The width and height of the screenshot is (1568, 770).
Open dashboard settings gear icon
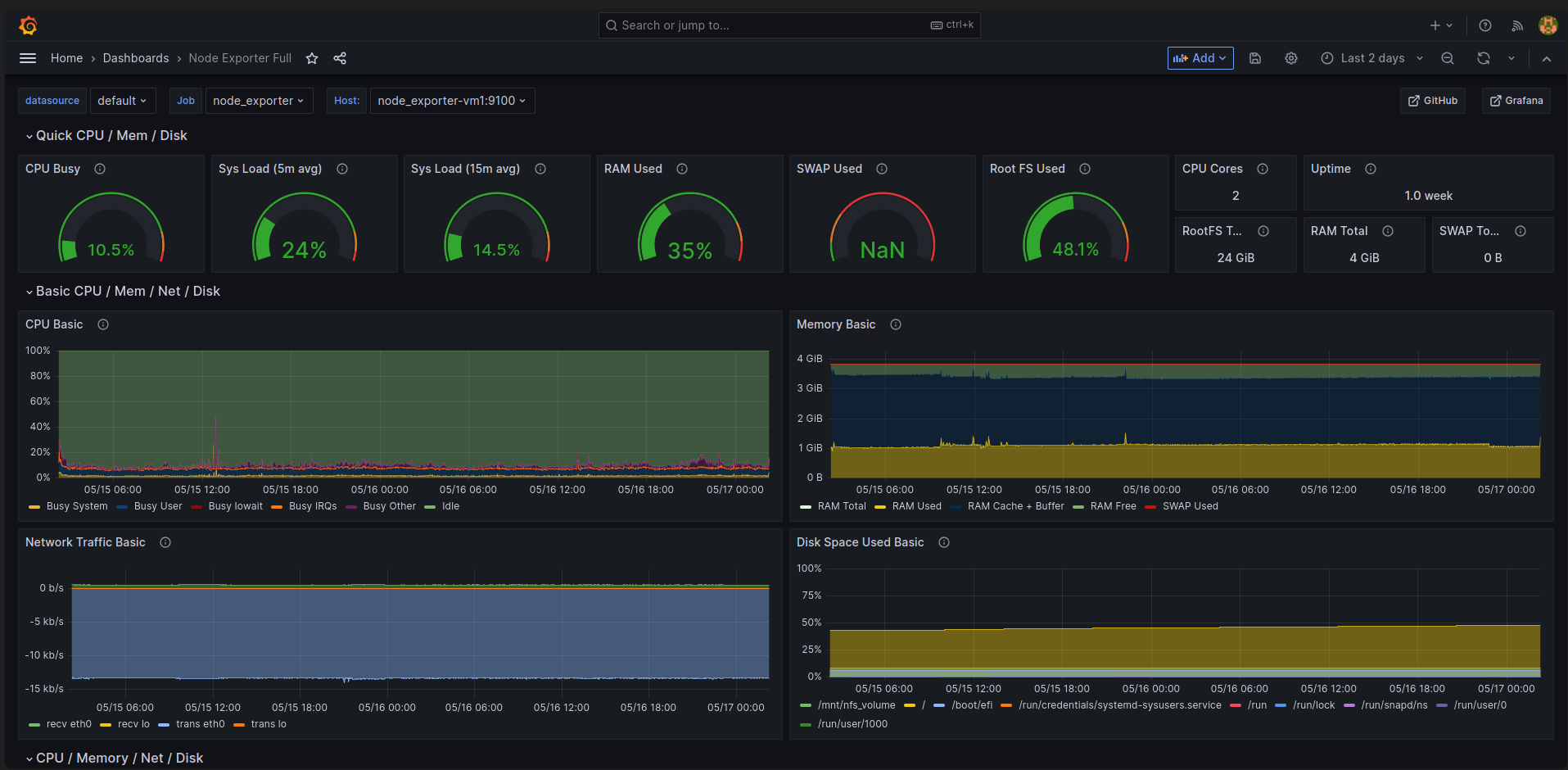click(x=1291, y=58)
